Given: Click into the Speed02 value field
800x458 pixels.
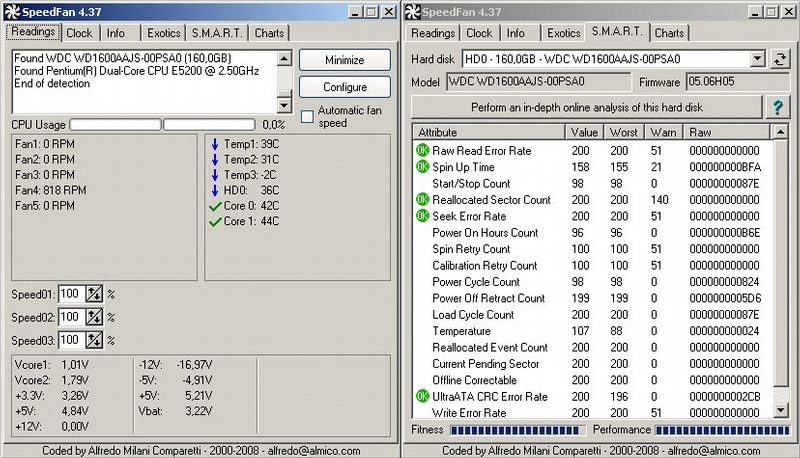Looking at the screenshot, I should click(x=71, y=317).
